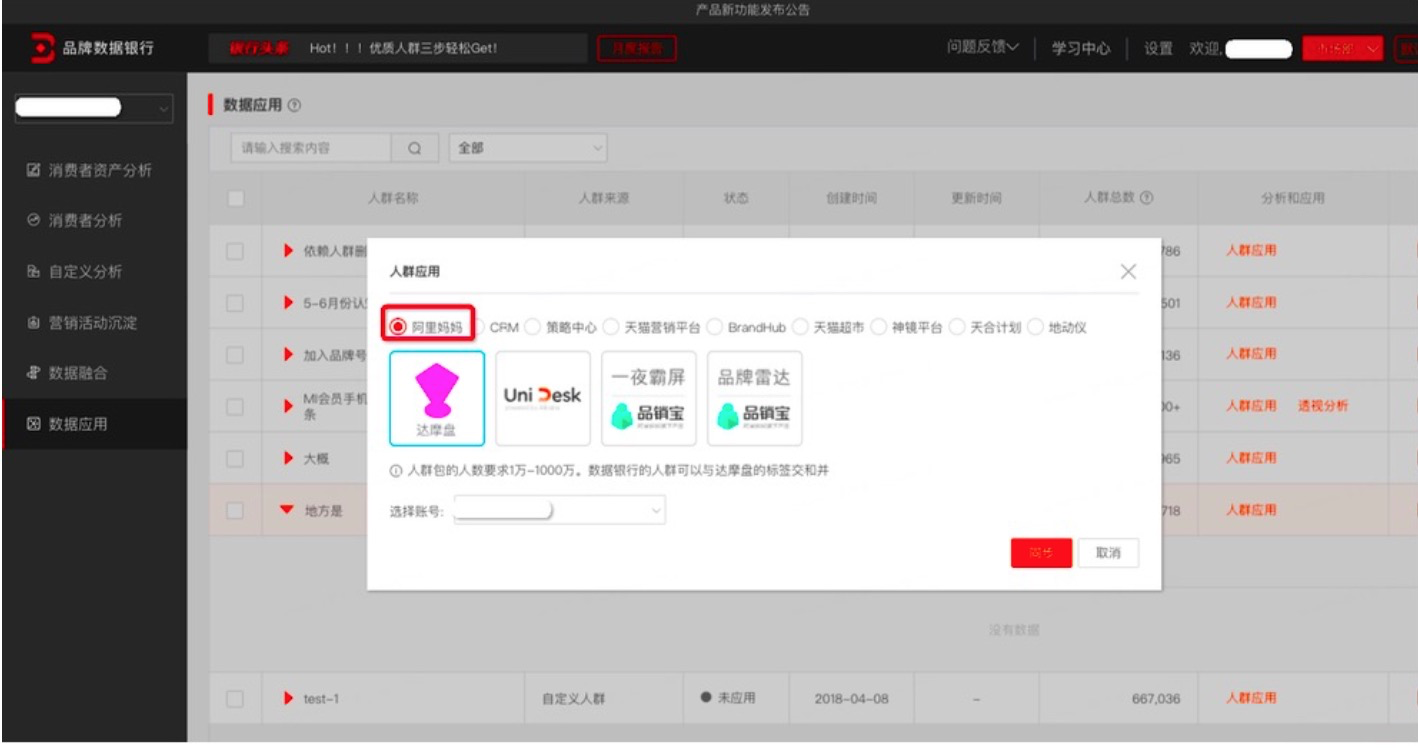Click 人群应用 link in the 地方是 row
The image size is (1418, 748).
click(1251, 510)
